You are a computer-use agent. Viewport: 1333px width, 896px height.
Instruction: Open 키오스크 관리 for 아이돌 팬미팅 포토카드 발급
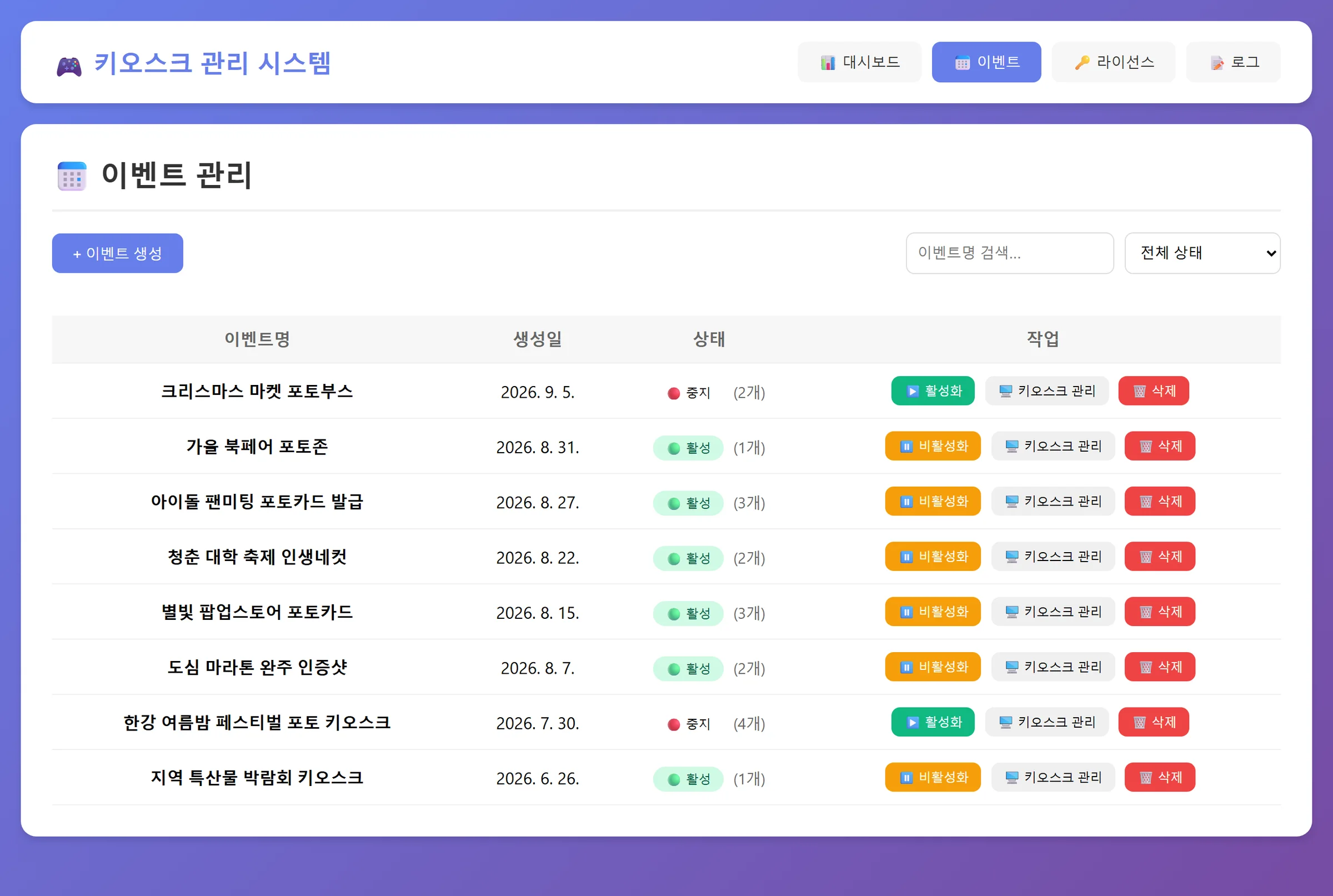[1053, 502]
